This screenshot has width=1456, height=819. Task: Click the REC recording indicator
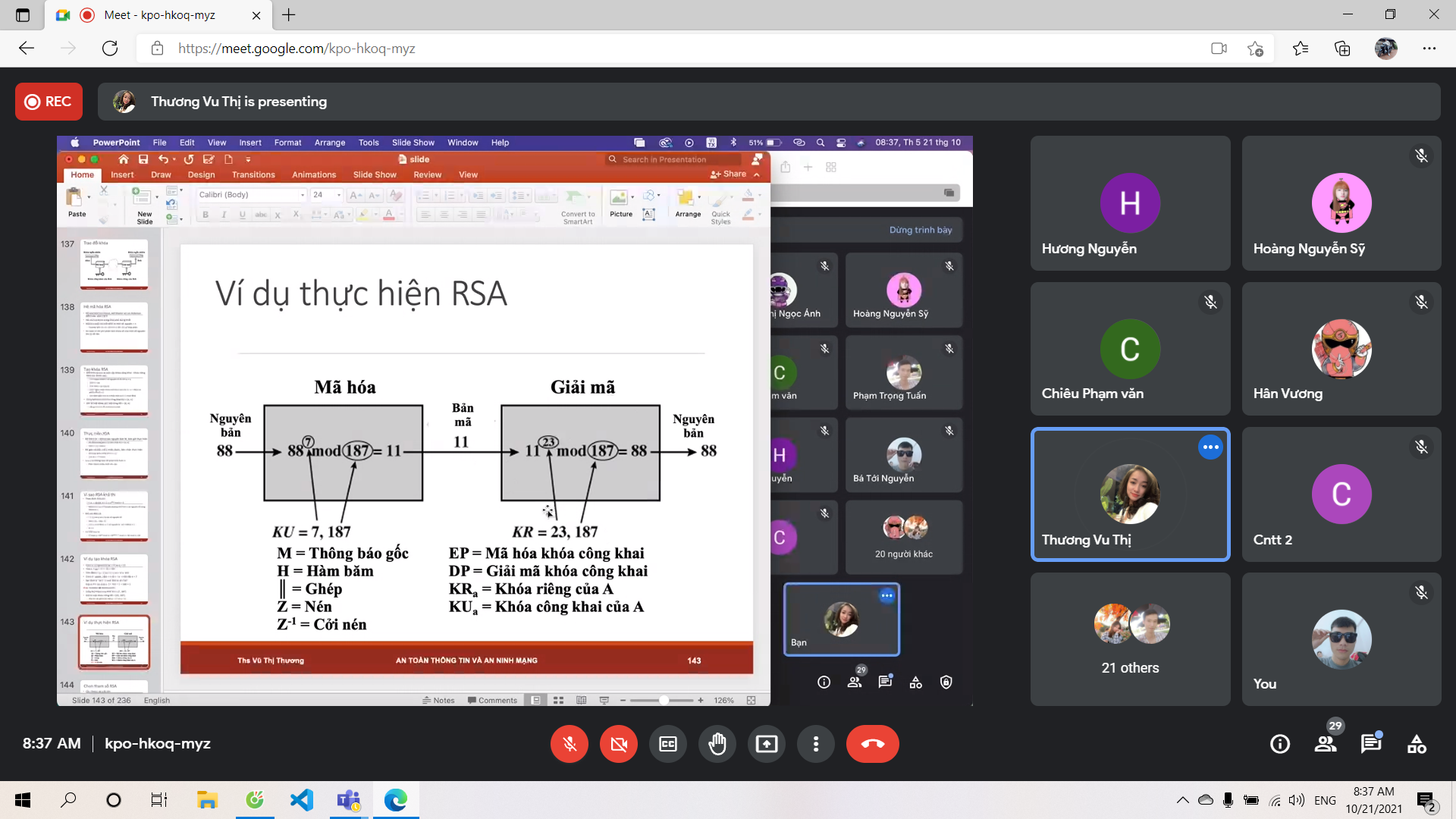(x=49, y=102)
